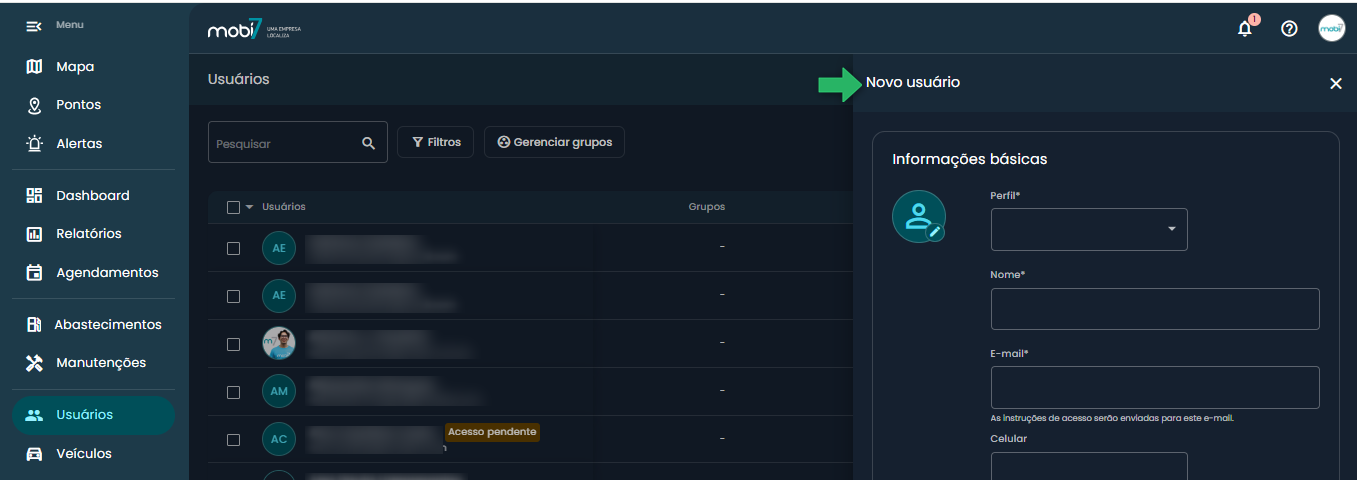
Task: Select the AM user row checkbox
Action: (233, 392)
